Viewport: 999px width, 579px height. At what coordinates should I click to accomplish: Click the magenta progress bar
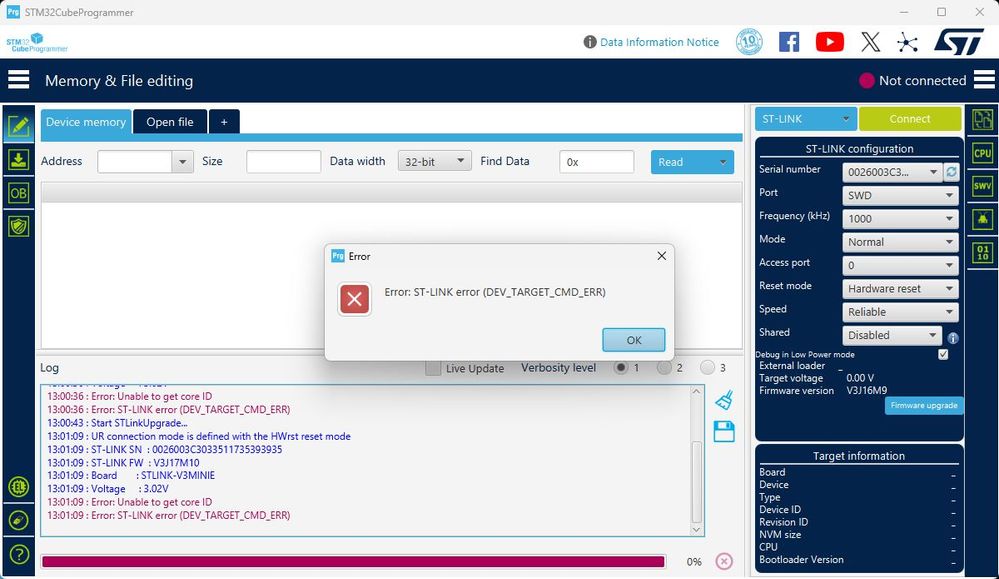(354, 561)
